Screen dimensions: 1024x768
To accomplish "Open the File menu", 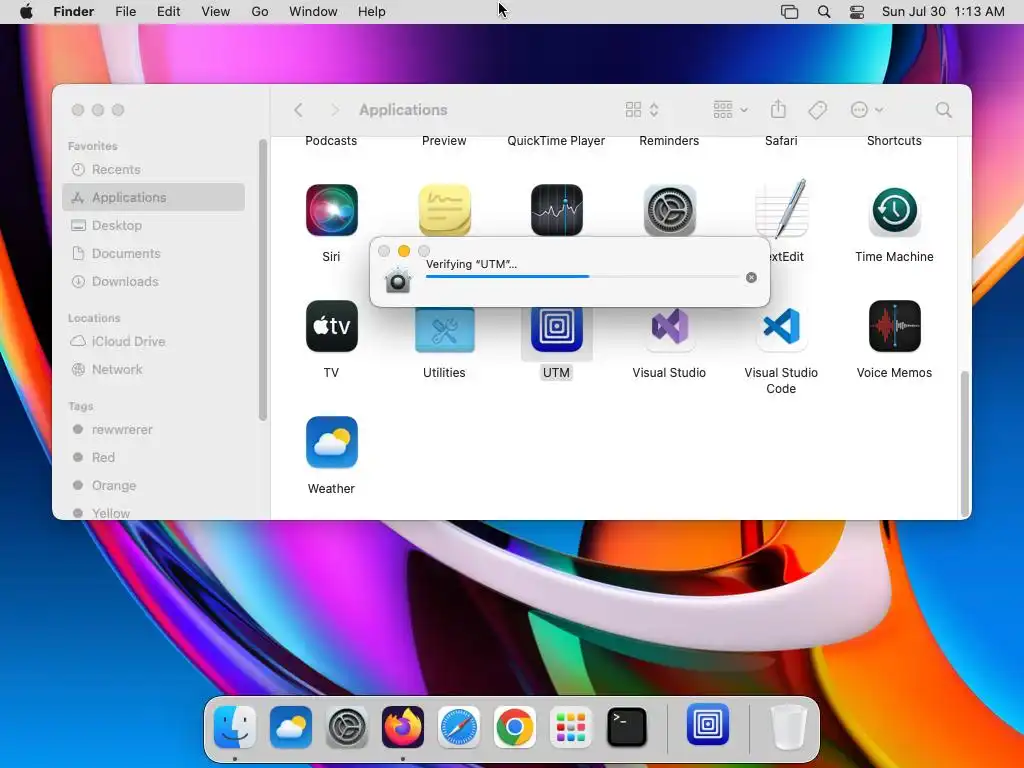I will [x=125, y=12].
